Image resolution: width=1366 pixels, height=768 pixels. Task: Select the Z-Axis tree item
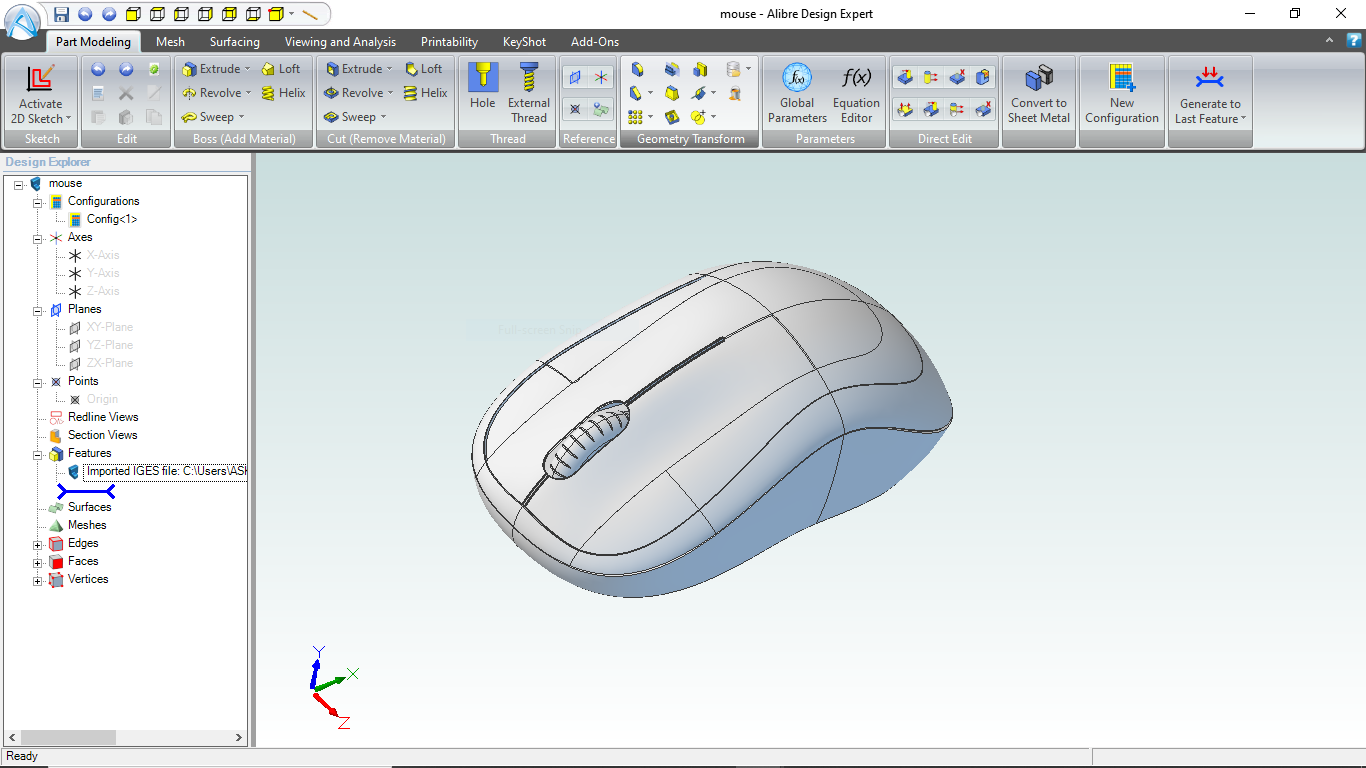pyautogui.click(x=103, y=291)
